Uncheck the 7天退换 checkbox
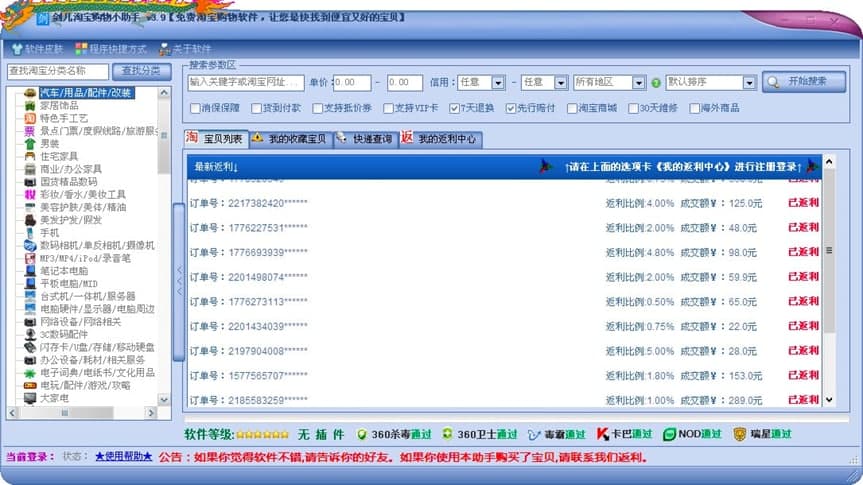 point(454,108)
